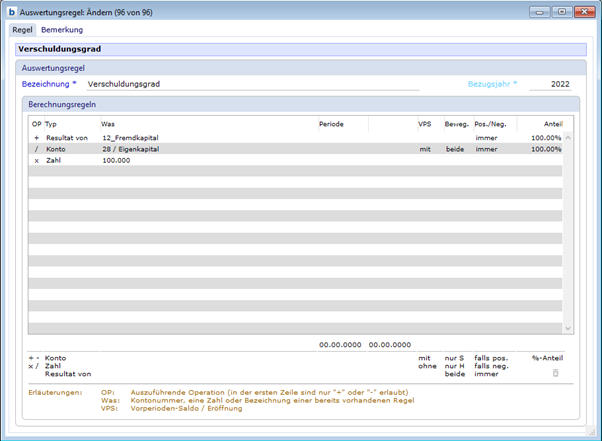
Task: Click the trash icon below %-Anteil
Action: [x=555, y=373]
